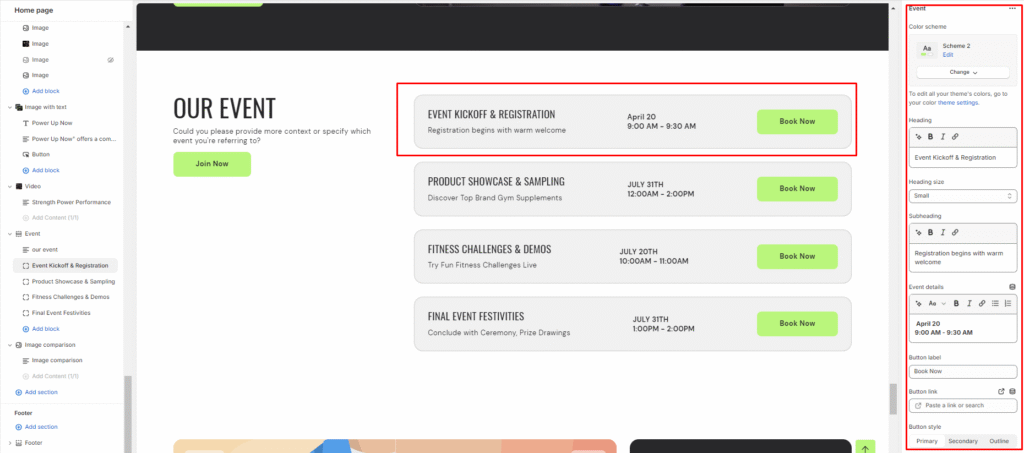Image resolution: width=1024 pixels, height=453 pixels.
Task: Open the Event panel three-dot menu
Action: pyautogui.click(x=1012, y=8)
